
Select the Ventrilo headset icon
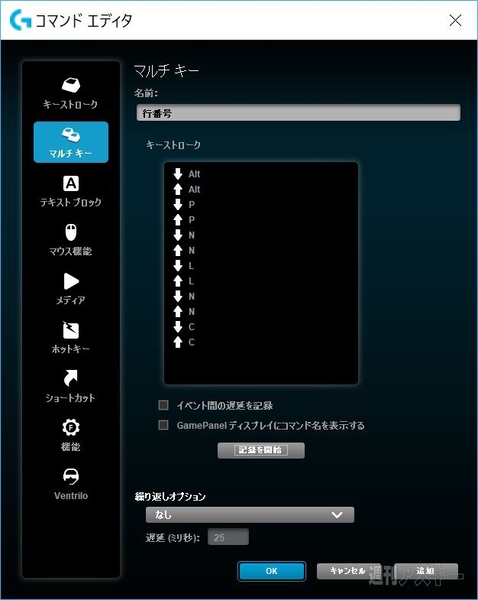[x=71, y=476]
